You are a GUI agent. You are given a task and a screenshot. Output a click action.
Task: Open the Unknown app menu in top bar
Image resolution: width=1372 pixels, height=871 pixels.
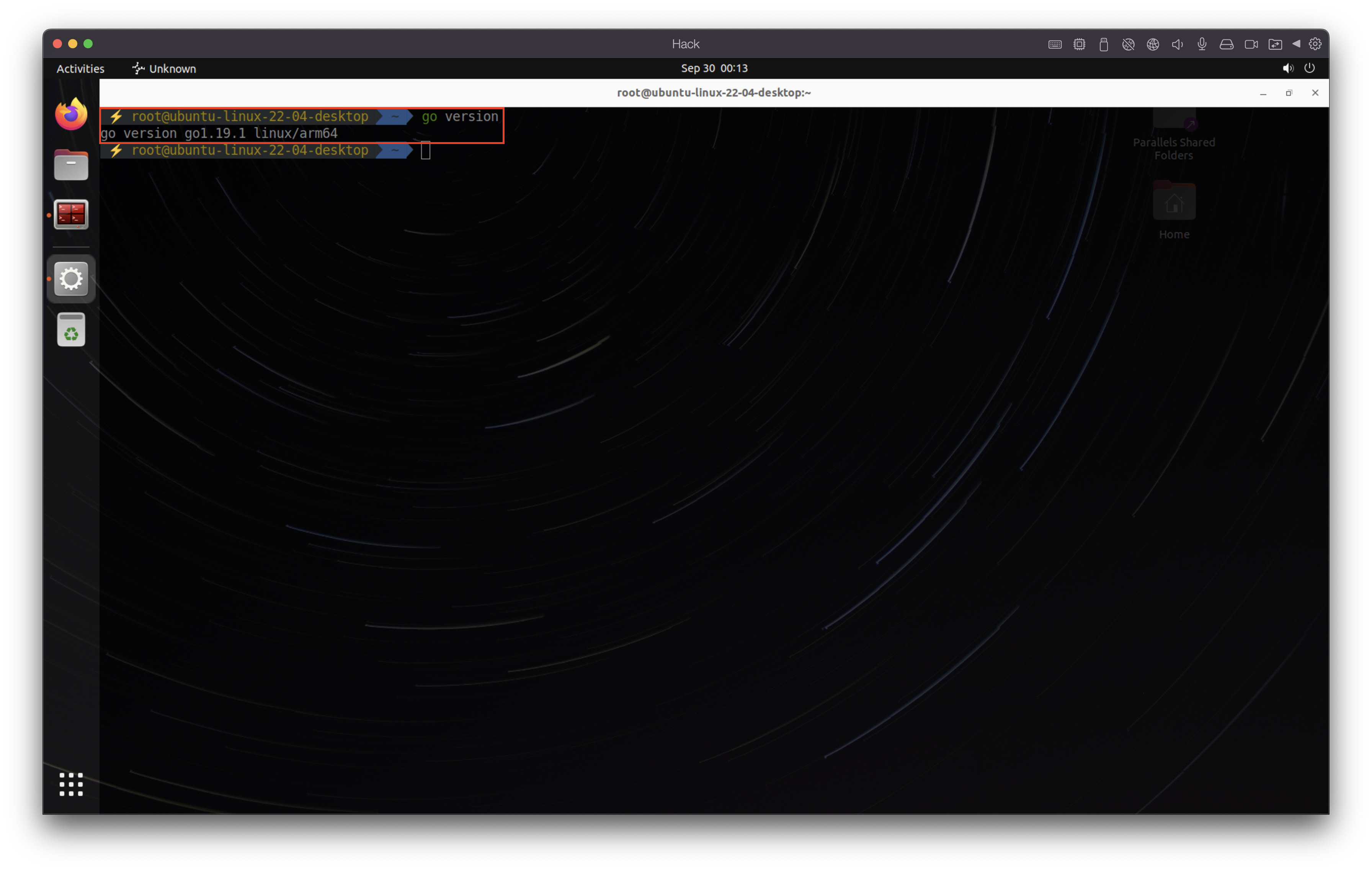(164, 69)
